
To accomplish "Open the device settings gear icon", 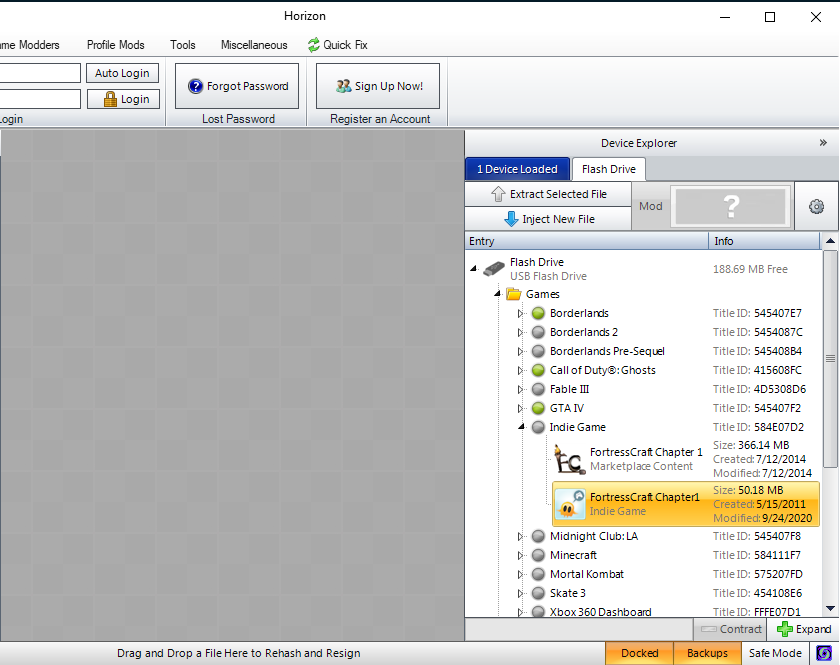I will tap(816, 206).
